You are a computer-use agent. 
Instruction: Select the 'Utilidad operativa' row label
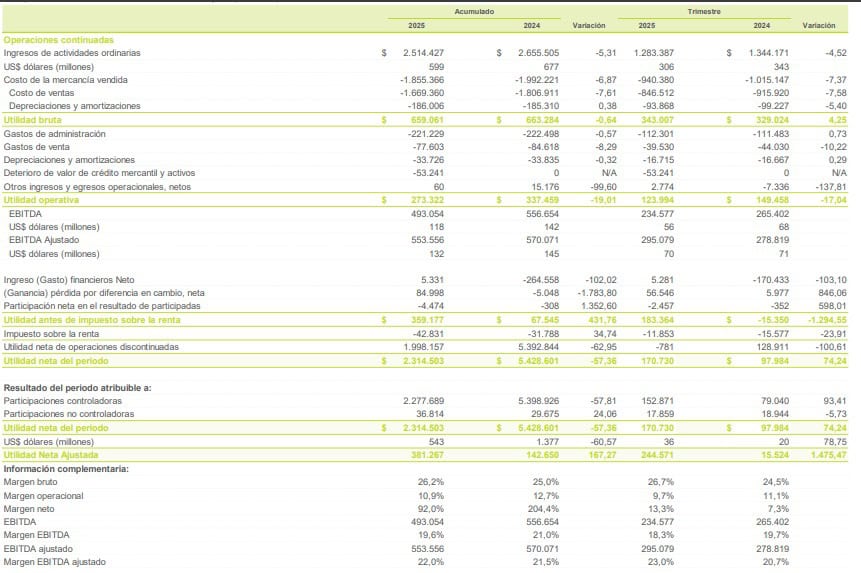41,200
